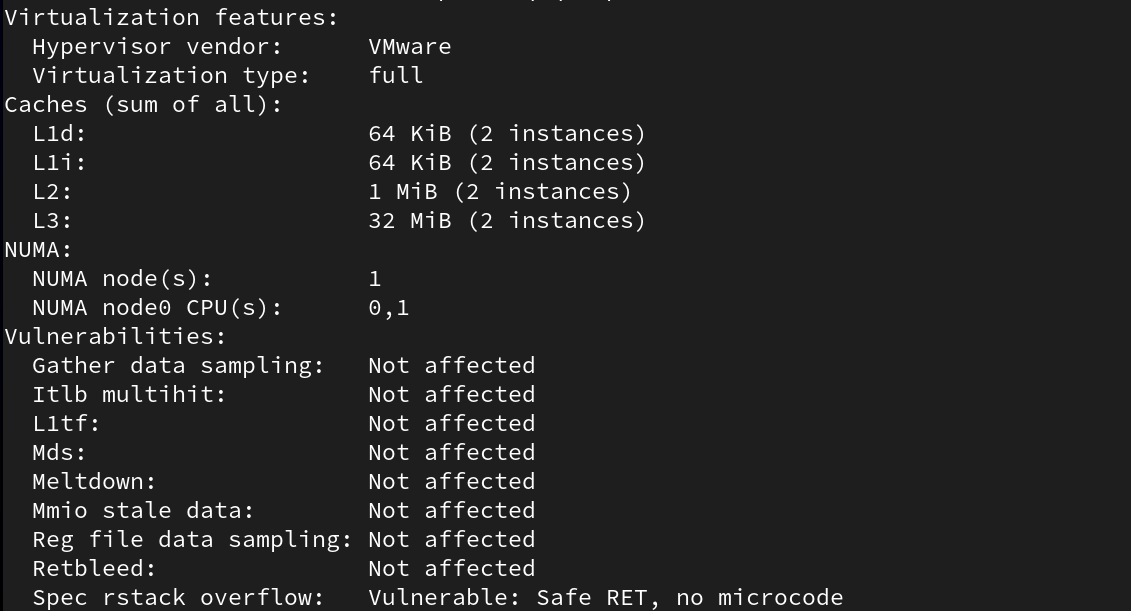
Task: Click 'Virtualization type:' label
Action: pos(171,76)
